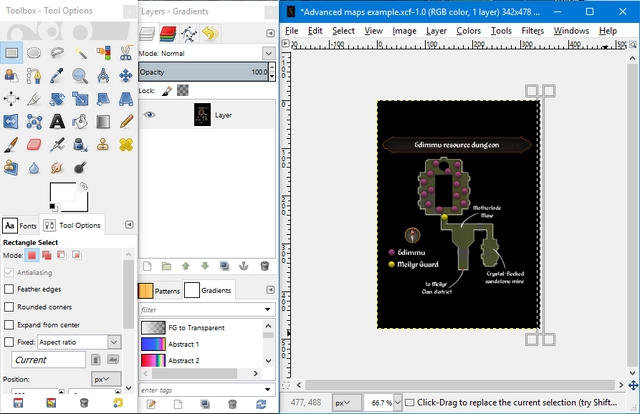Toggle the Lock alpha channel icon
This screenshot has height=414, width=640.
pos(182,91)
